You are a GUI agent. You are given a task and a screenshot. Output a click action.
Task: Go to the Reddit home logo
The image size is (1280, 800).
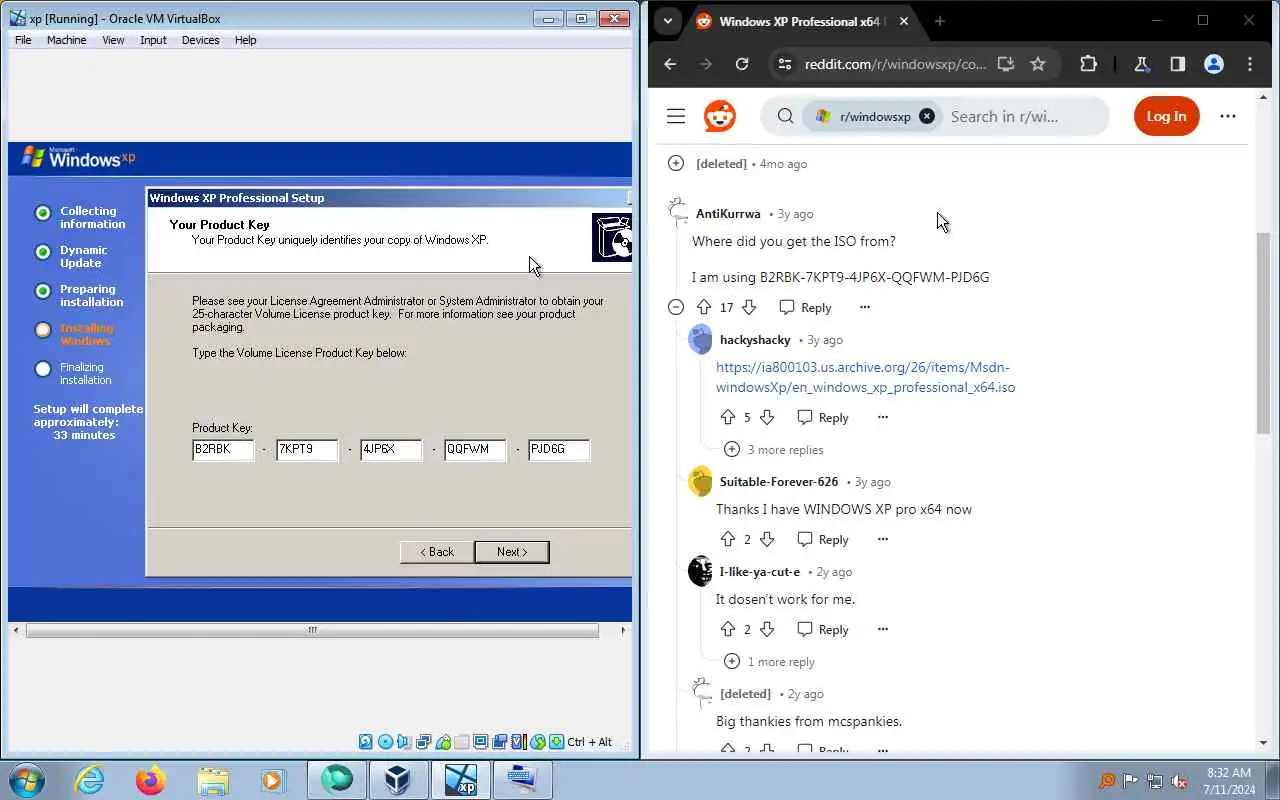click(x=719, y=116)
